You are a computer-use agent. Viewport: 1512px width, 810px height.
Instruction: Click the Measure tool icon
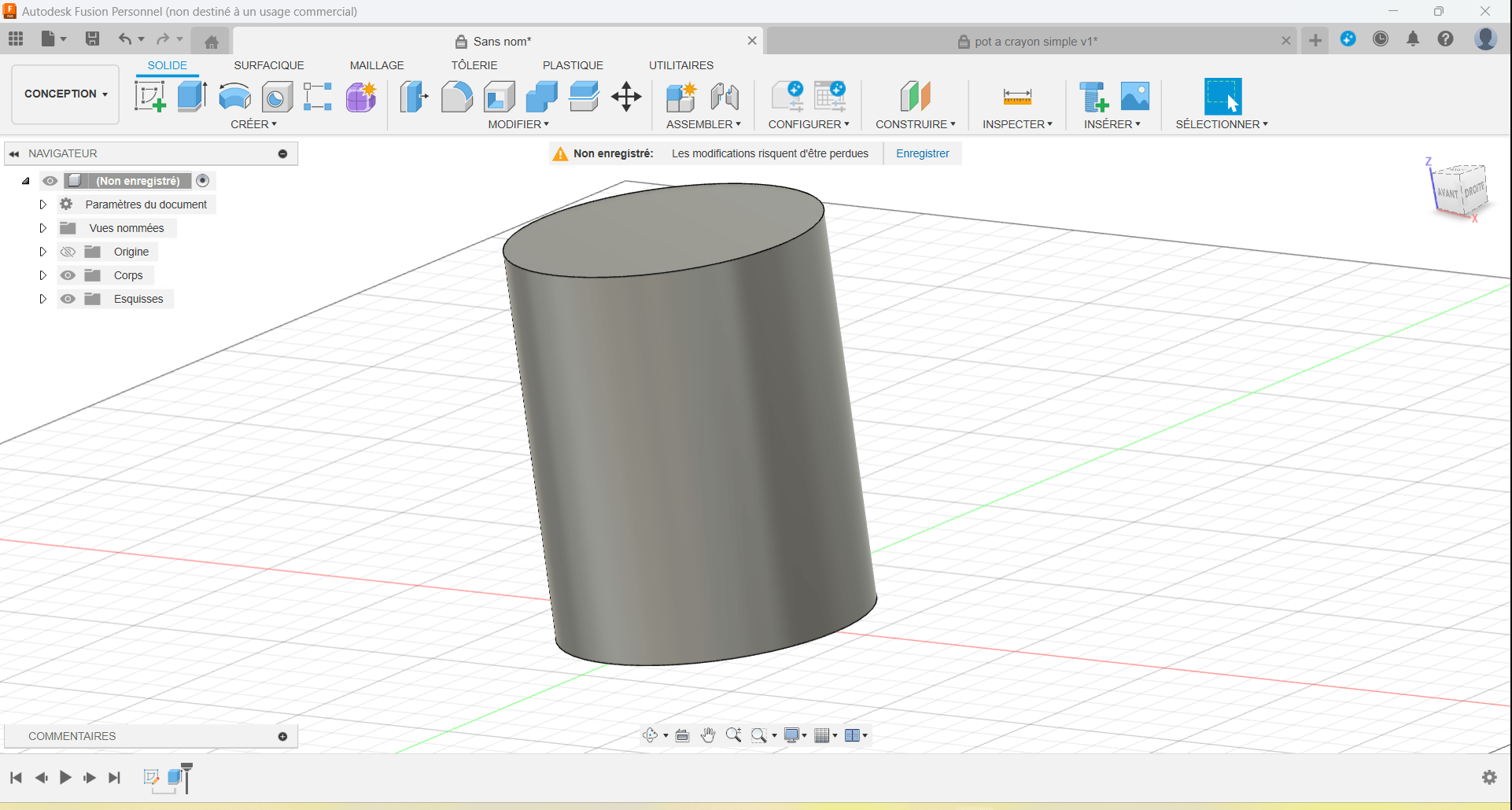pos(1017,97)
